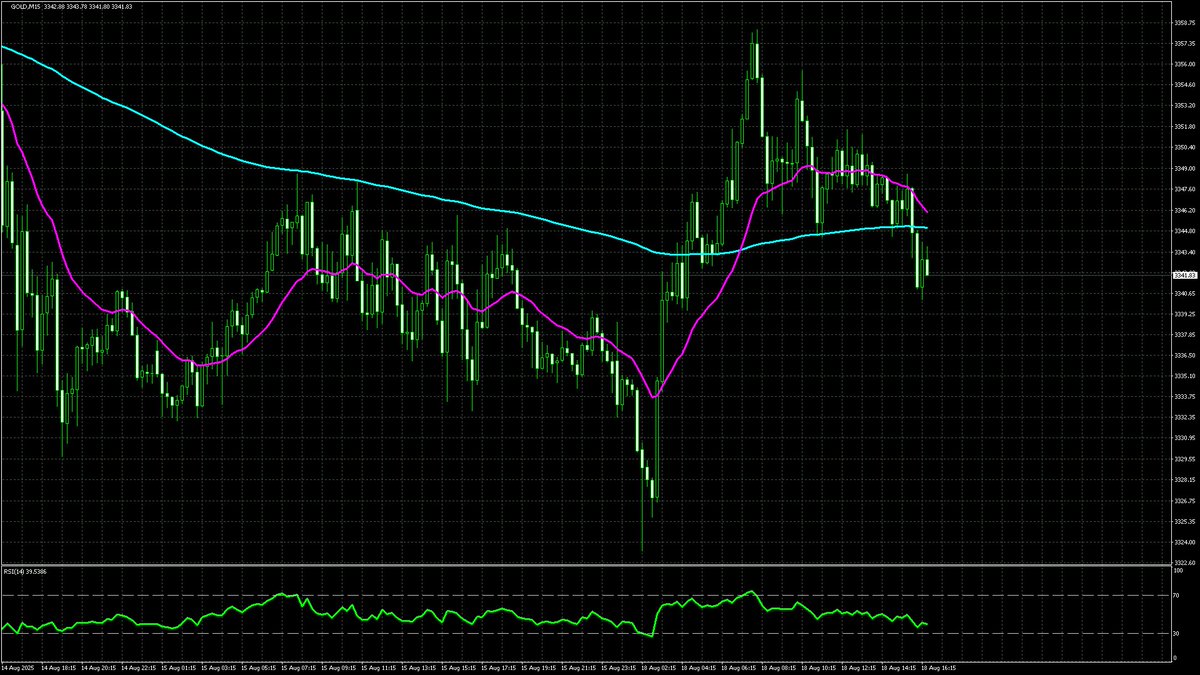Click the 3326.75 price scale label
The width and height of the screenshot is (1200, 675).
tap(1183, 501)
